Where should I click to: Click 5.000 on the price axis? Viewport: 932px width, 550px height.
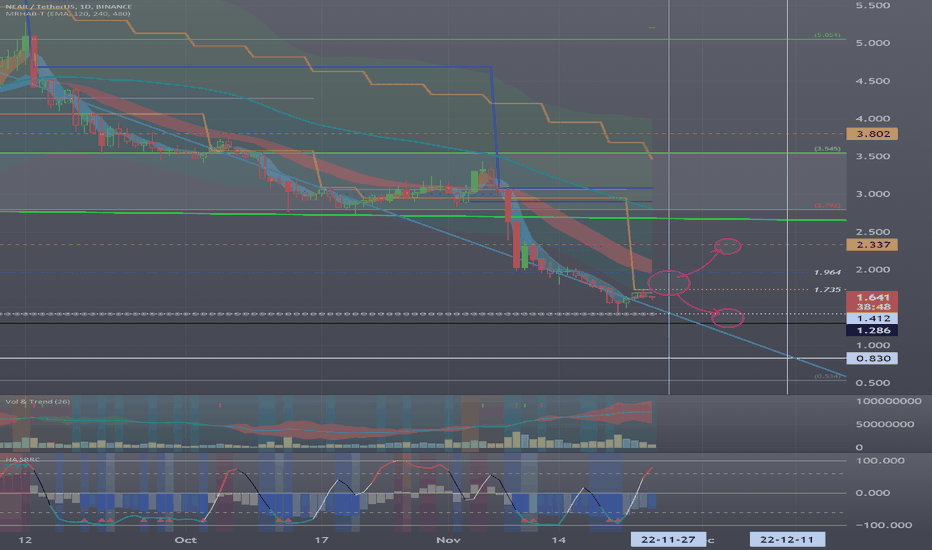tap(873, 43)
